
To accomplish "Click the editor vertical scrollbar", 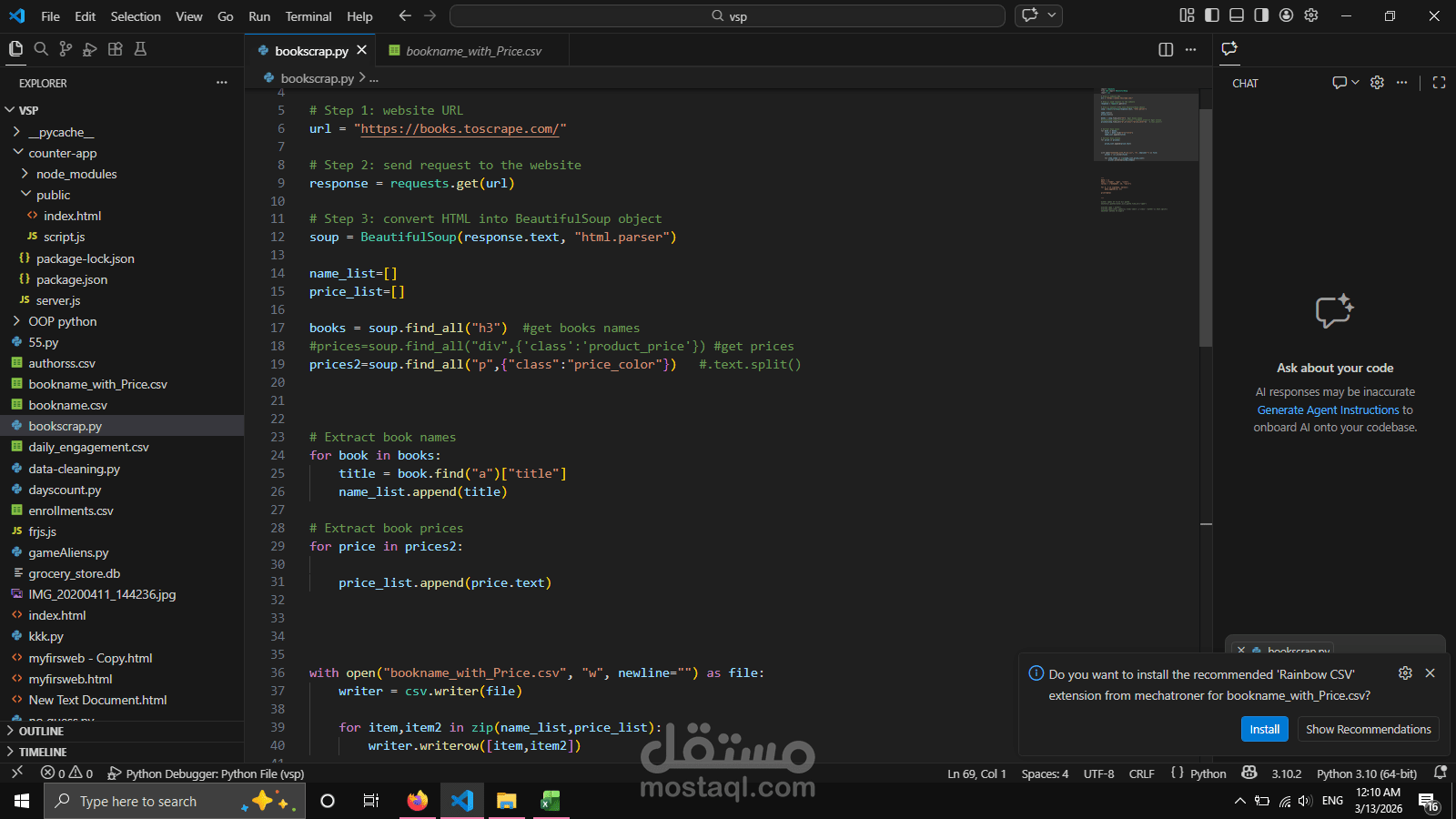I will pos(1205,227).
